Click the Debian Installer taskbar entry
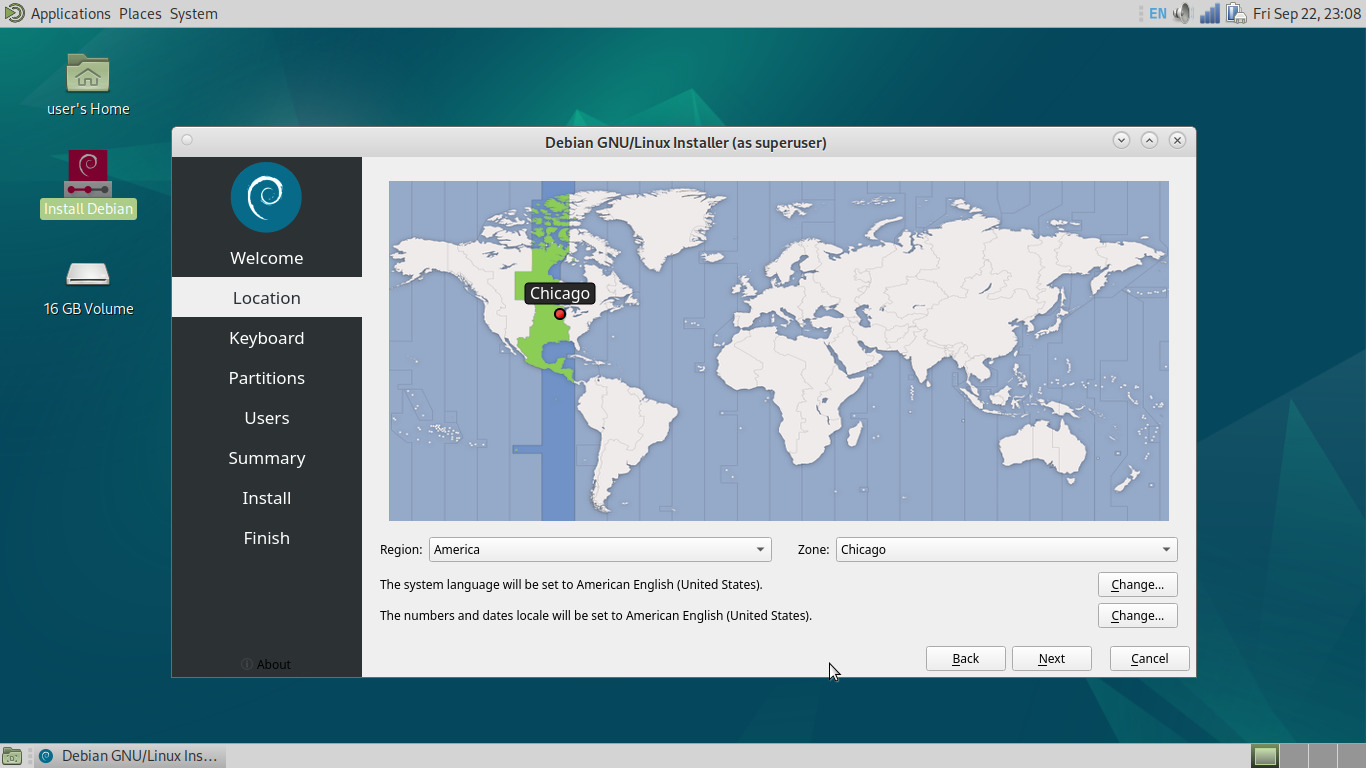Image resolution: width=1366 pixels, height=768 pixels. (130, 756)
